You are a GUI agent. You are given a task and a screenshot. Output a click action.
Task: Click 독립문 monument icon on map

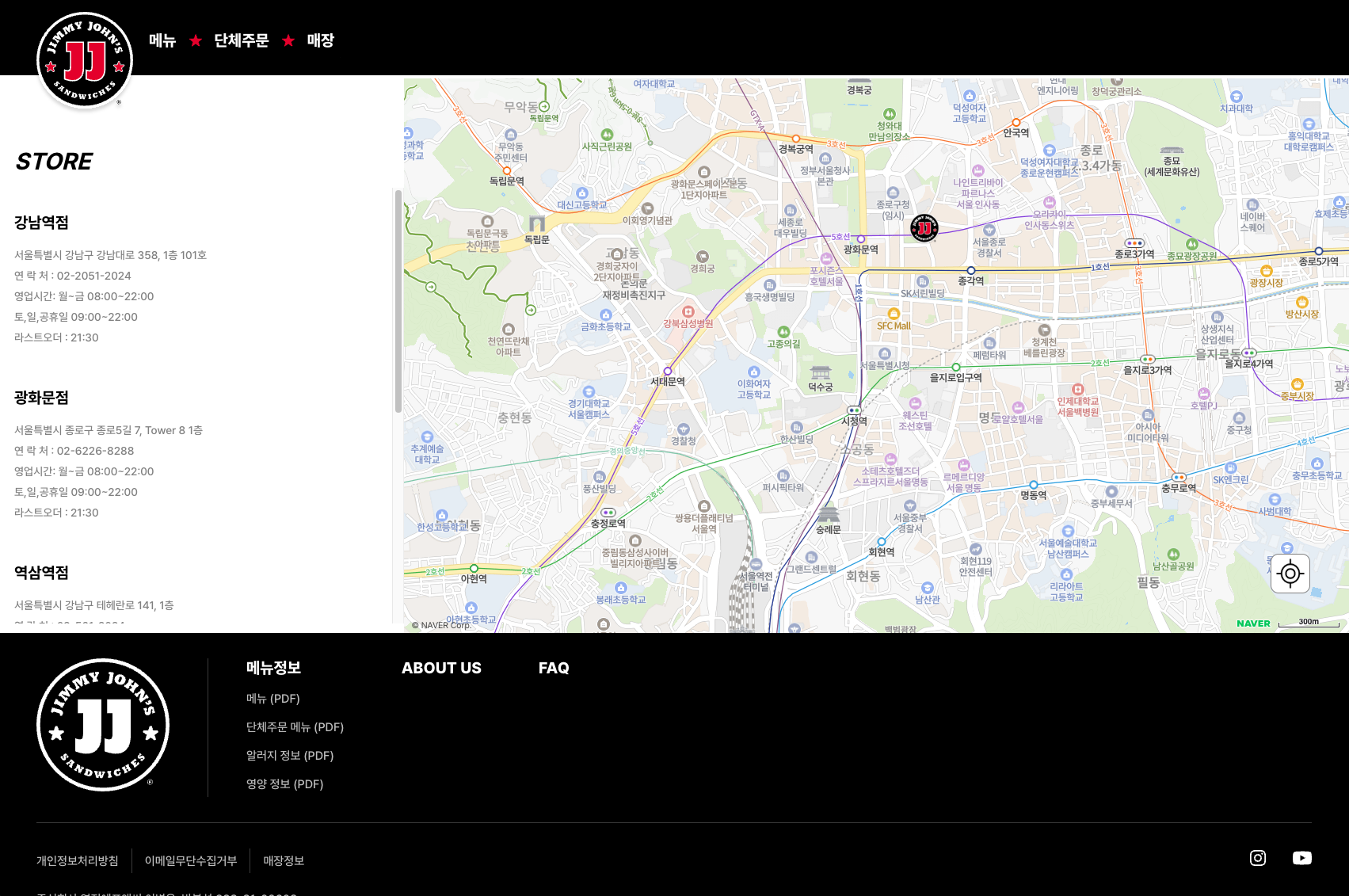(537, 223)
